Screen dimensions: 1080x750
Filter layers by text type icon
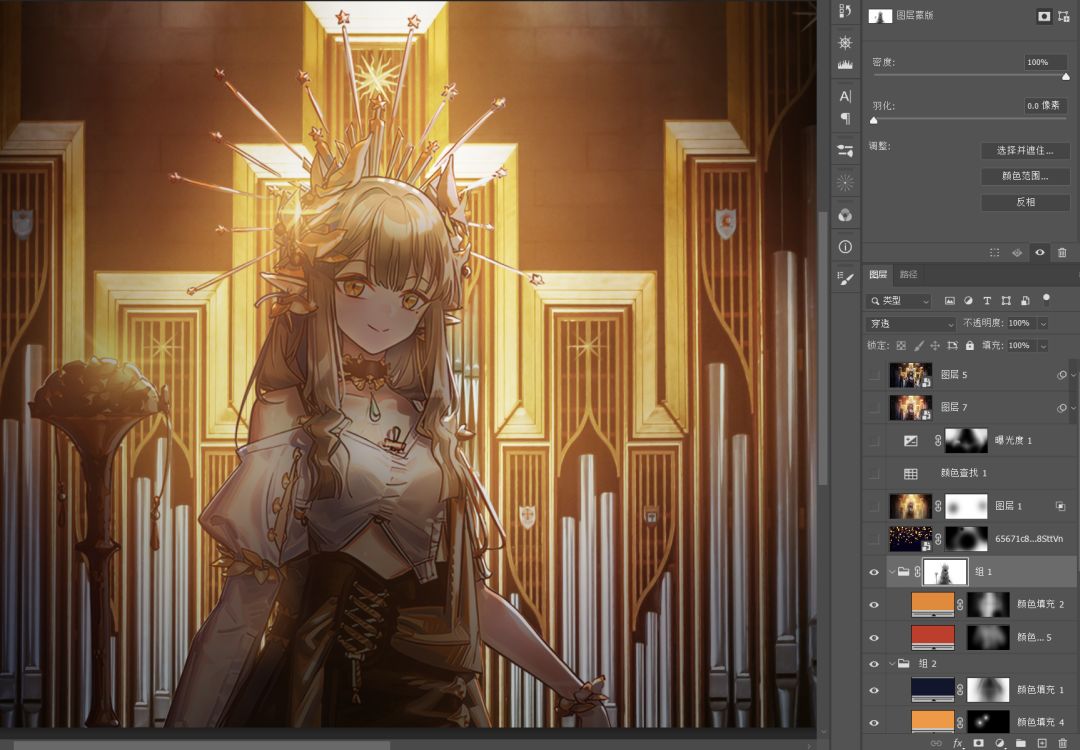pyautogui.click(x=987, y=301)
